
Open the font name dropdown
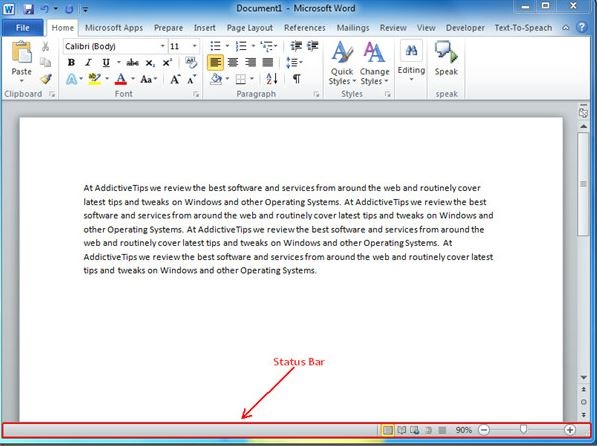click(163, 46)
